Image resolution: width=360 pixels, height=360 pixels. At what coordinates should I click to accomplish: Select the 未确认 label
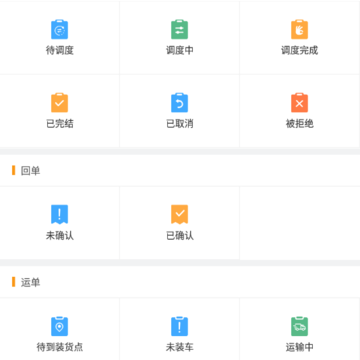[x=59, y=236]
